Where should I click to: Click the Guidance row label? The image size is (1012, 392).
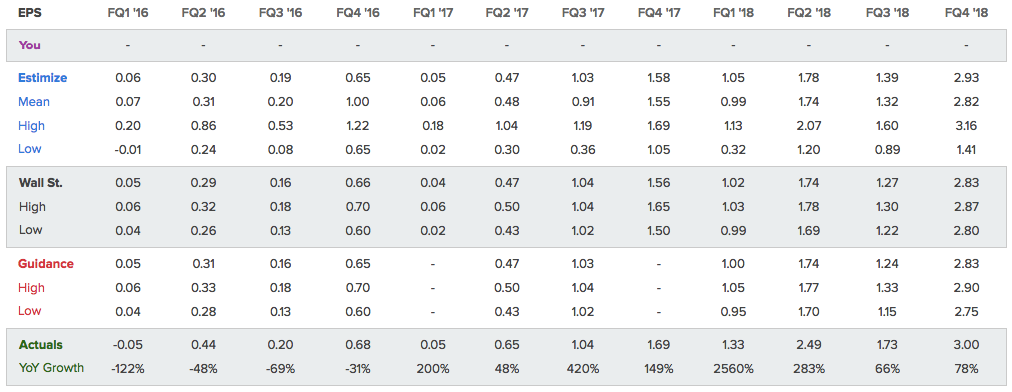pos(46,264)
